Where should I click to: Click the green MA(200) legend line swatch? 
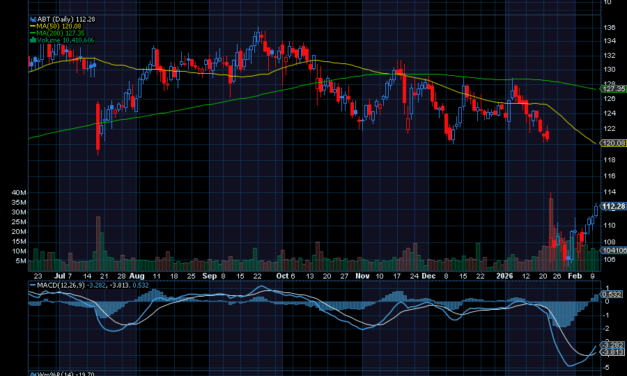pos(33,33)
